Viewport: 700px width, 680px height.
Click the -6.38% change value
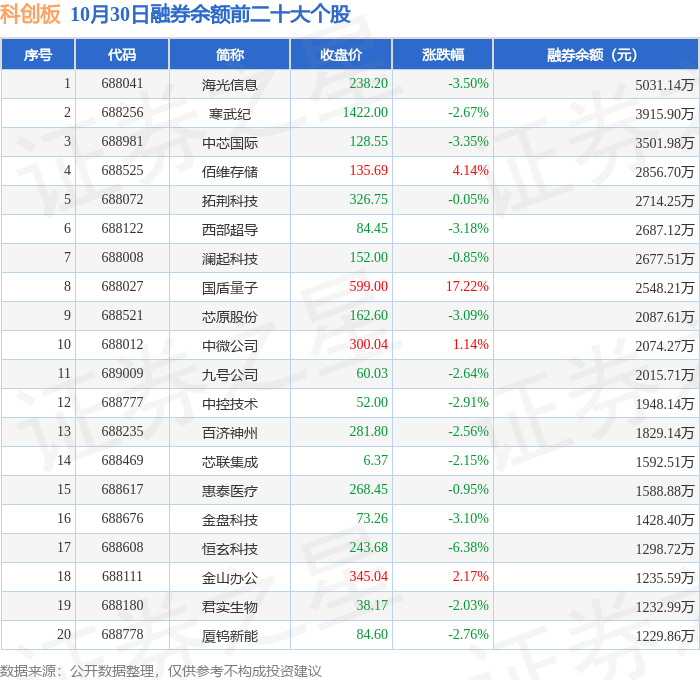(468, 547)
